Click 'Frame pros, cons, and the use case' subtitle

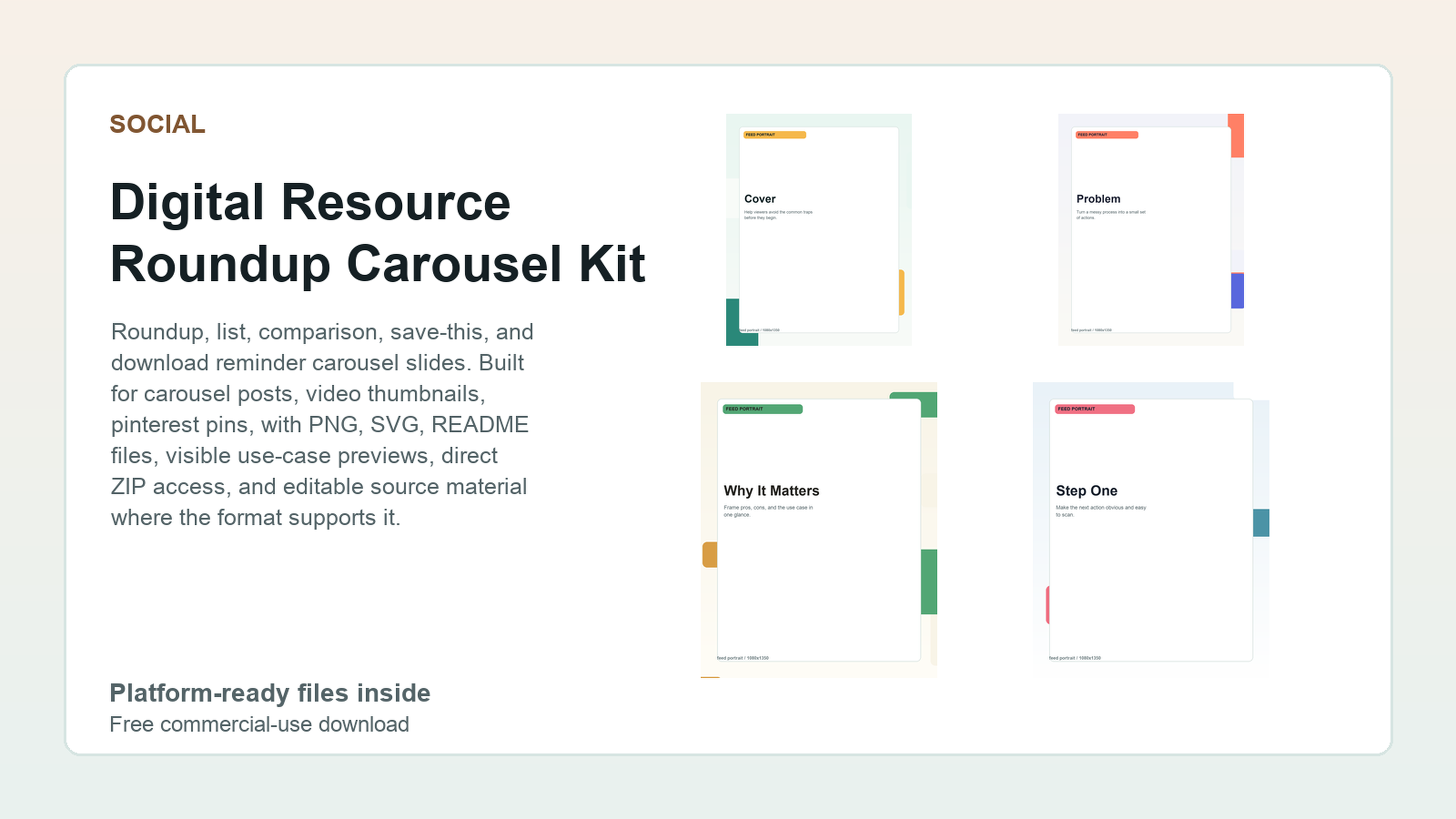(x=768, y=511)
